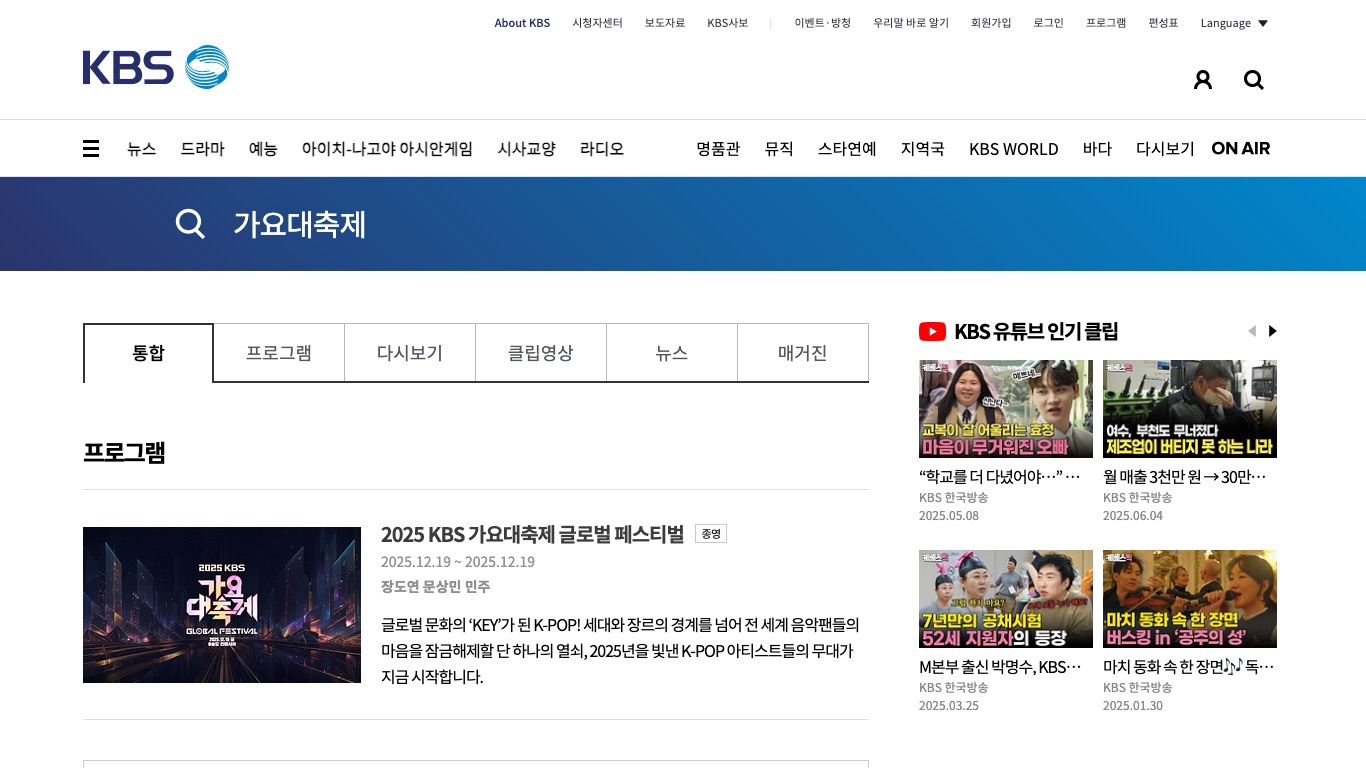Open the 라디오 menu
The image size is (1366, 768).
click(602, 149)
